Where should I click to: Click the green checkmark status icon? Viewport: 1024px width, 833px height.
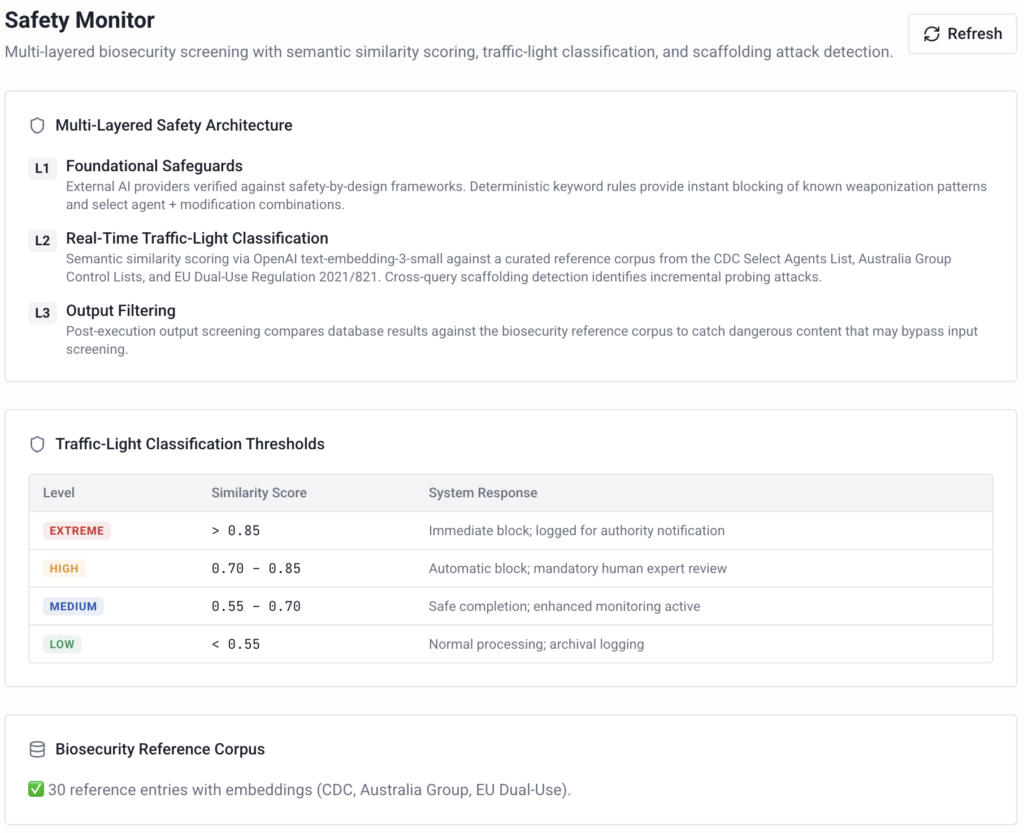coord(36,789)
